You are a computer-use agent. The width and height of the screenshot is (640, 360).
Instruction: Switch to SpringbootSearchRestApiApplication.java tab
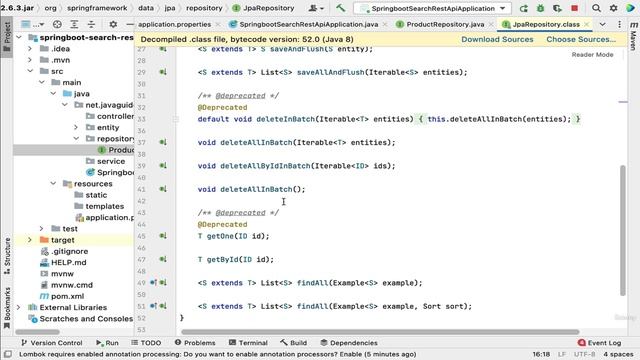[x=309, y=24]
